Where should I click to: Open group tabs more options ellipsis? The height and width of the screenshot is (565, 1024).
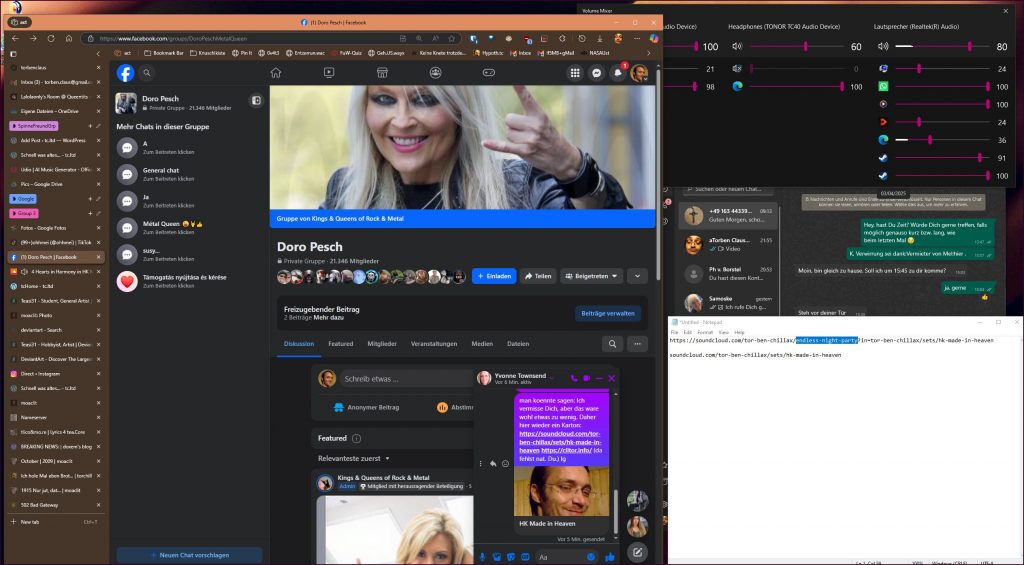click(x=637, y=344)
